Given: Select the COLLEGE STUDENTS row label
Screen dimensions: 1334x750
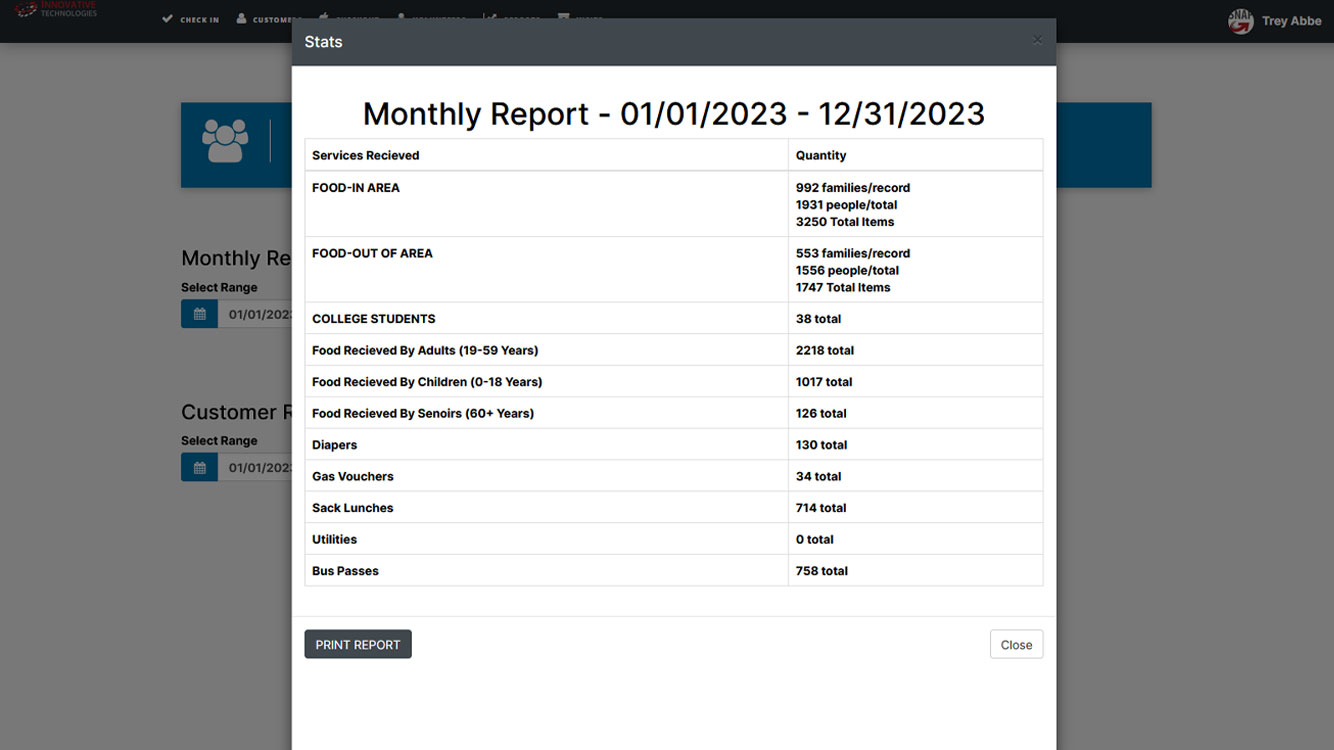Looking at the screenshot, I should 373,319.
